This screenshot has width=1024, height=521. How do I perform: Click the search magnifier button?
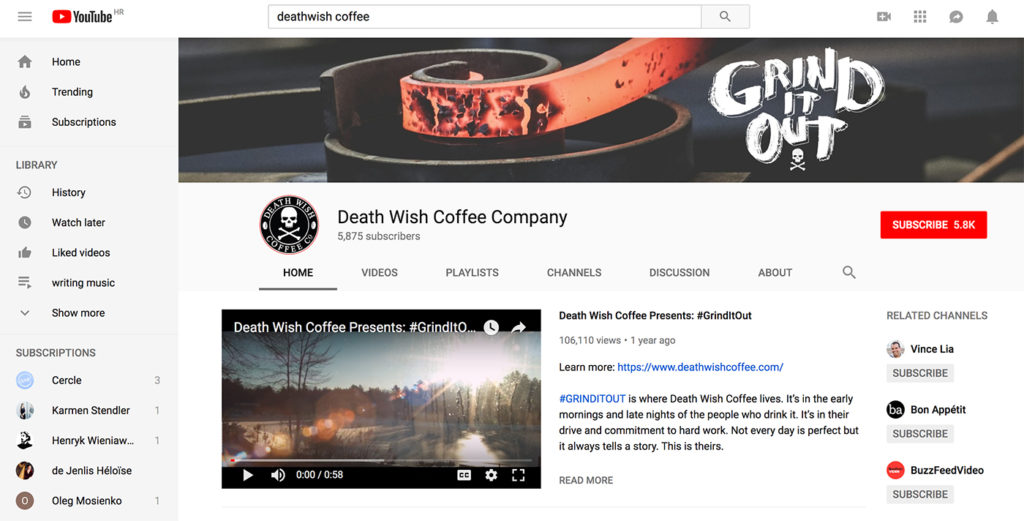tap(725, 16)
